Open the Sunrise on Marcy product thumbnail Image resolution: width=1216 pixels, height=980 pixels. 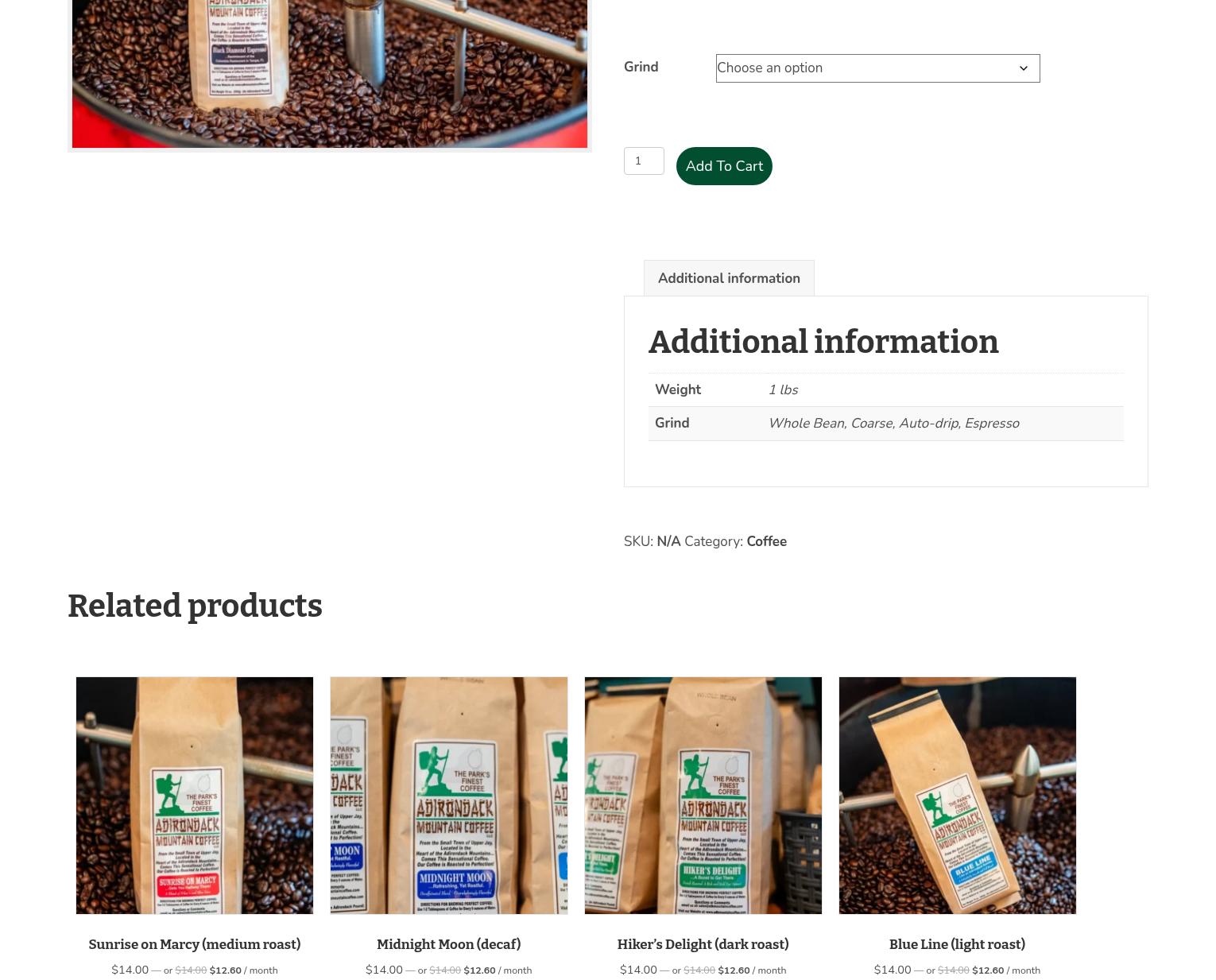point(195,796)
